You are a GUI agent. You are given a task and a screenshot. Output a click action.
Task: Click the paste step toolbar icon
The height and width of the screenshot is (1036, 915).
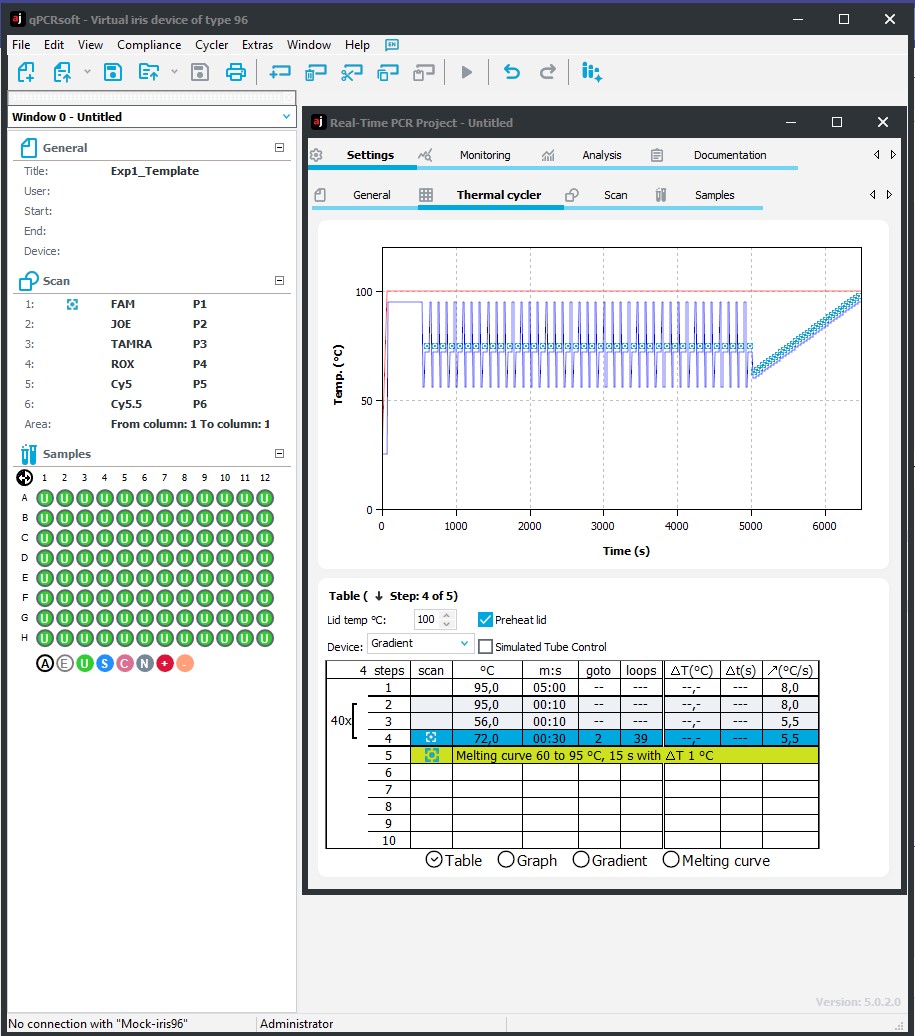point(423,72)
